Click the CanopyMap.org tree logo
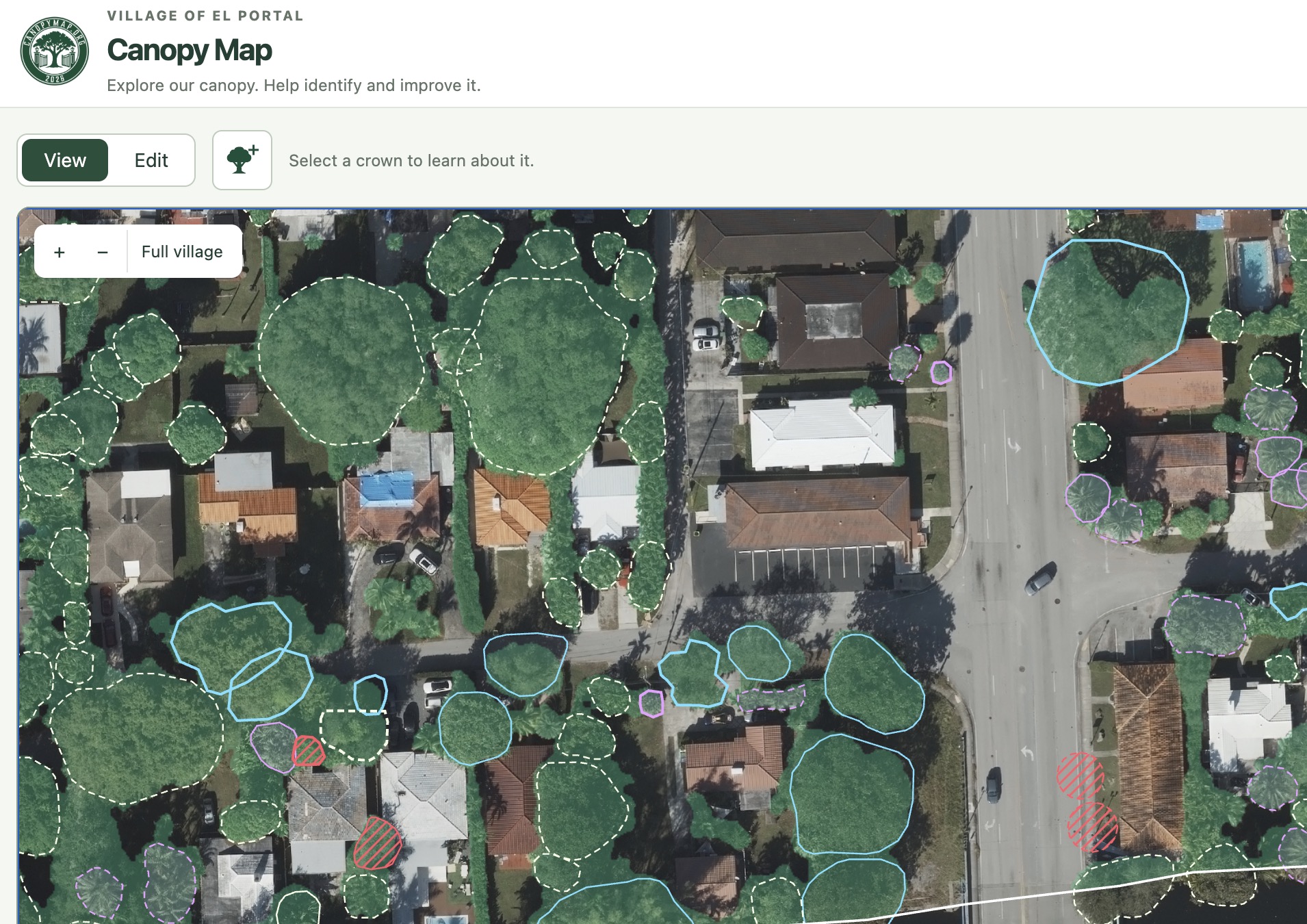 pos(55,51)
